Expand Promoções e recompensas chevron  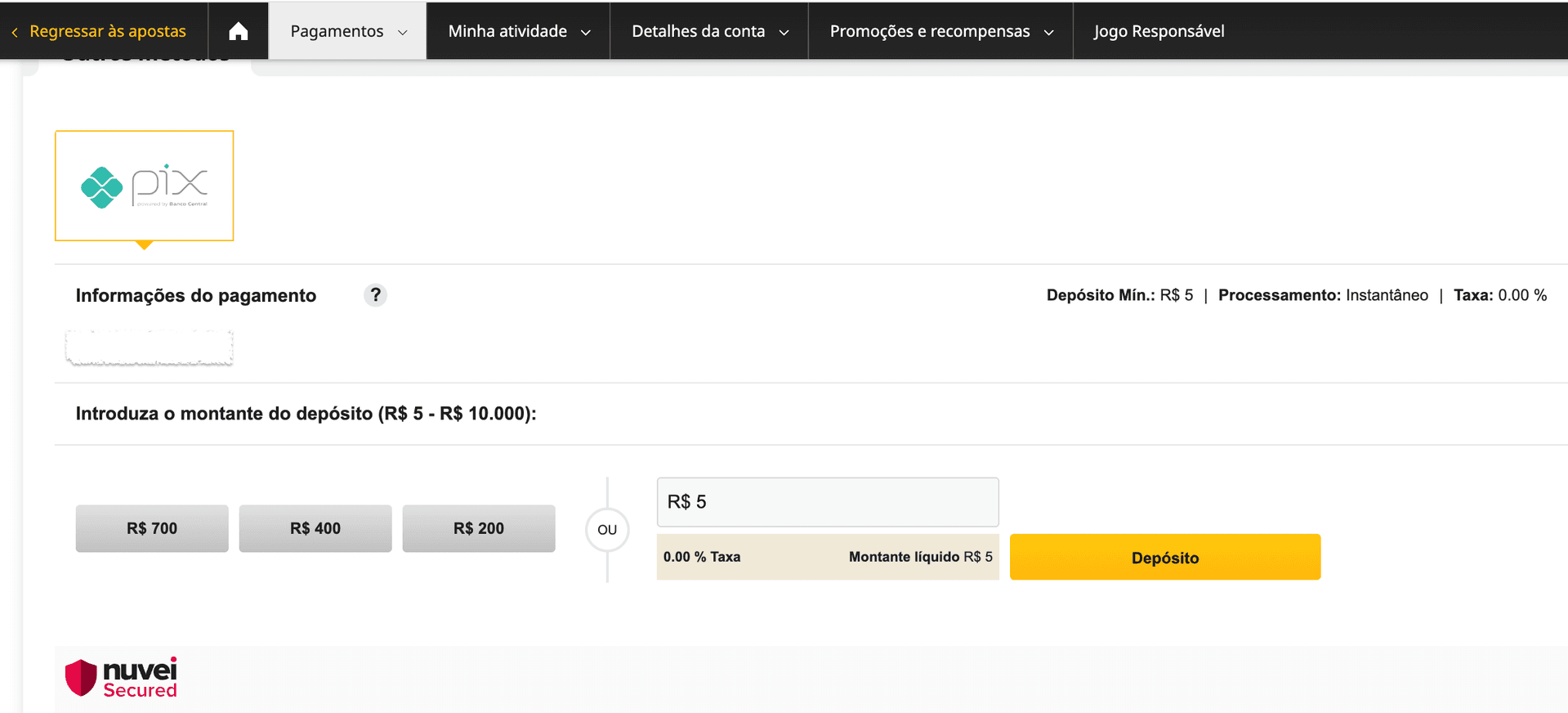point(1049,33)
